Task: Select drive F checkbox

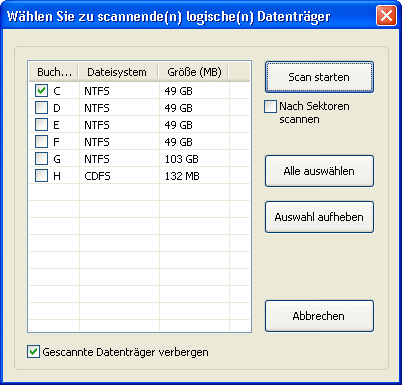Action: click(41, 142)
